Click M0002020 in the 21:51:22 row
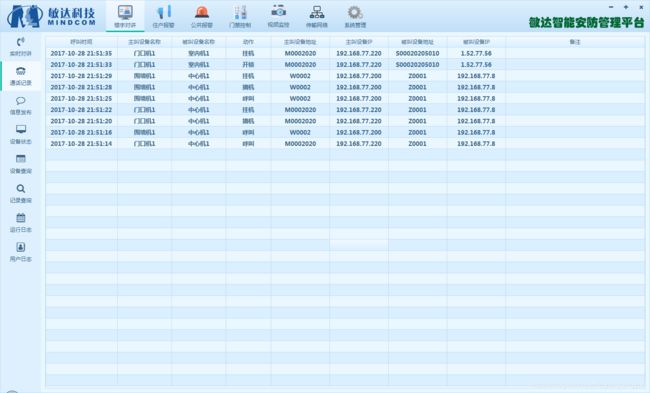The image size is (650, 393). (x=301, y=110)
